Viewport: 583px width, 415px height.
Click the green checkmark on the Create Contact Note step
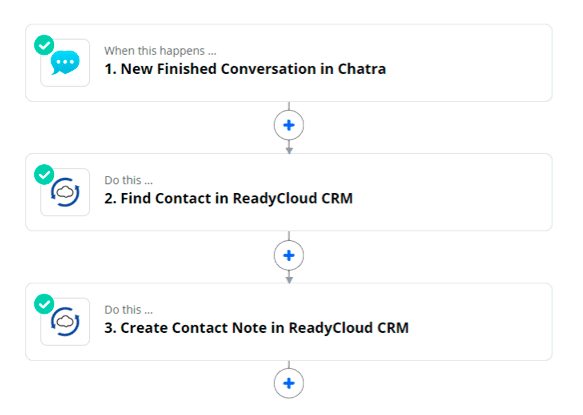tap(44, 304)
